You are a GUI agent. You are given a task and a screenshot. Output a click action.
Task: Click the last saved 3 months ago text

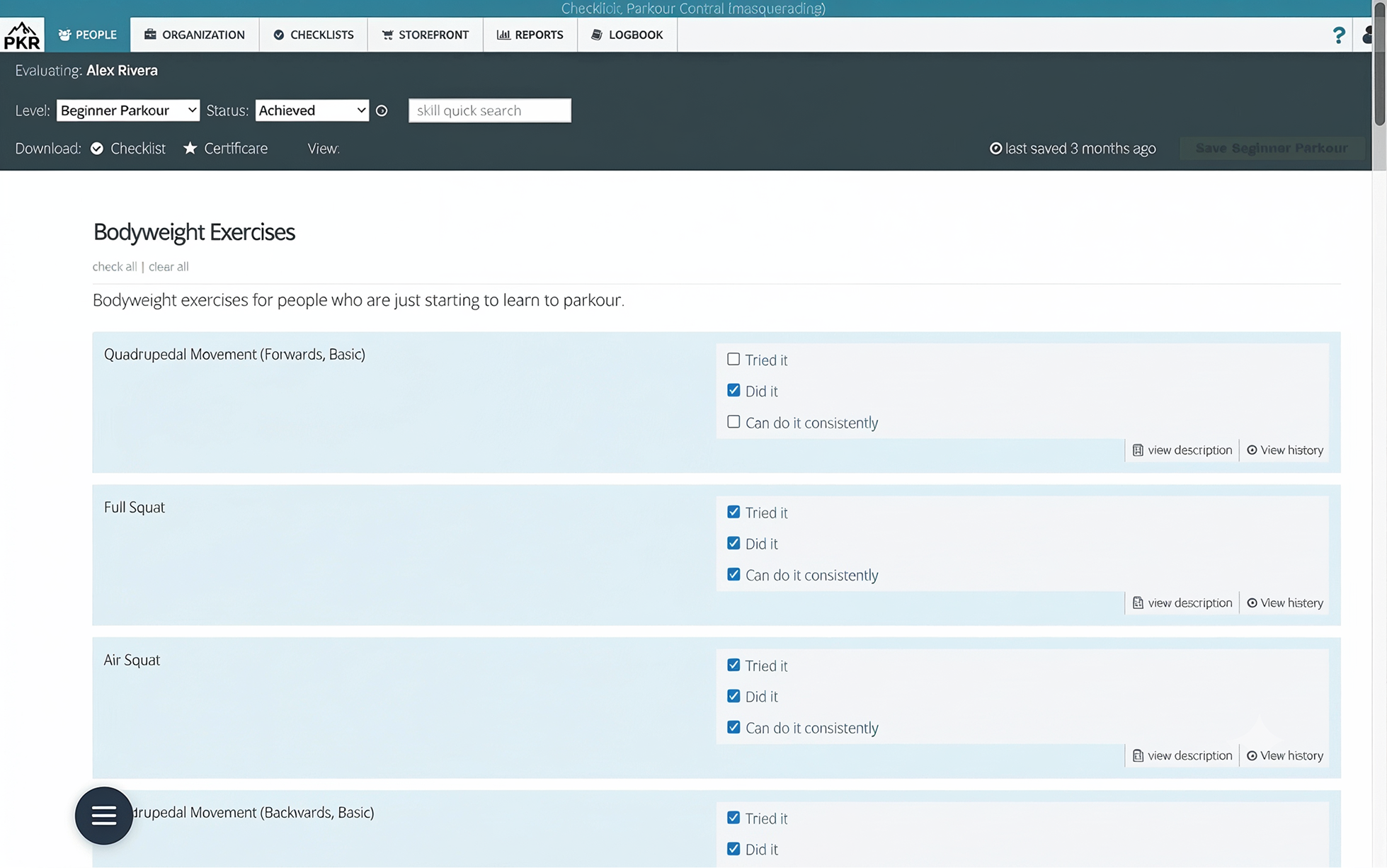(1080, 149)
